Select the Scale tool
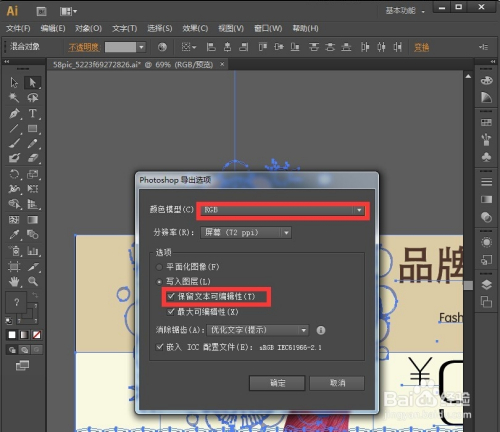This screenshot has height=432, width=500. pos(33,174)
